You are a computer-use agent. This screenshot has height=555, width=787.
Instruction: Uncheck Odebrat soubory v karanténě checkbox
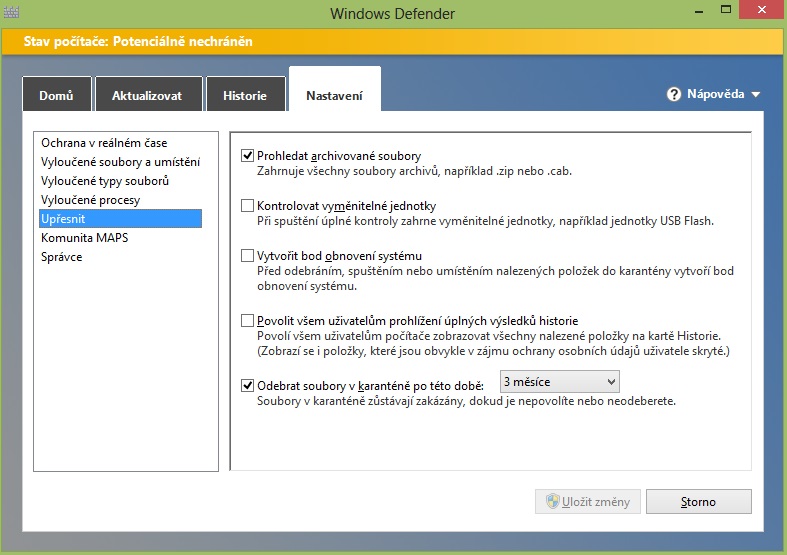tap(247, 385)
